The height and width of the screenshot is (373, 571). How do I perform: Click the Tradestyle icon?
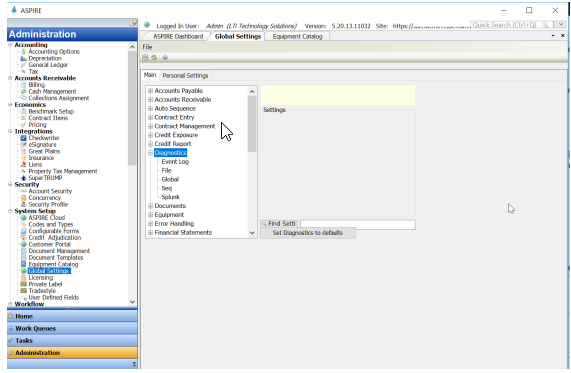coord(24,291)
